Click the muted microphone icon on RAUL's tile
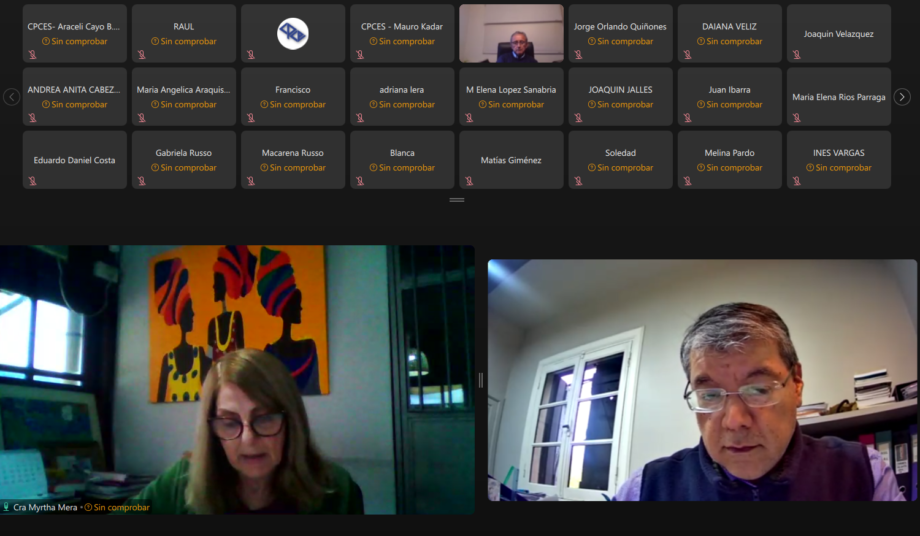Screen dimensions: 920x536 pos(141,55)
